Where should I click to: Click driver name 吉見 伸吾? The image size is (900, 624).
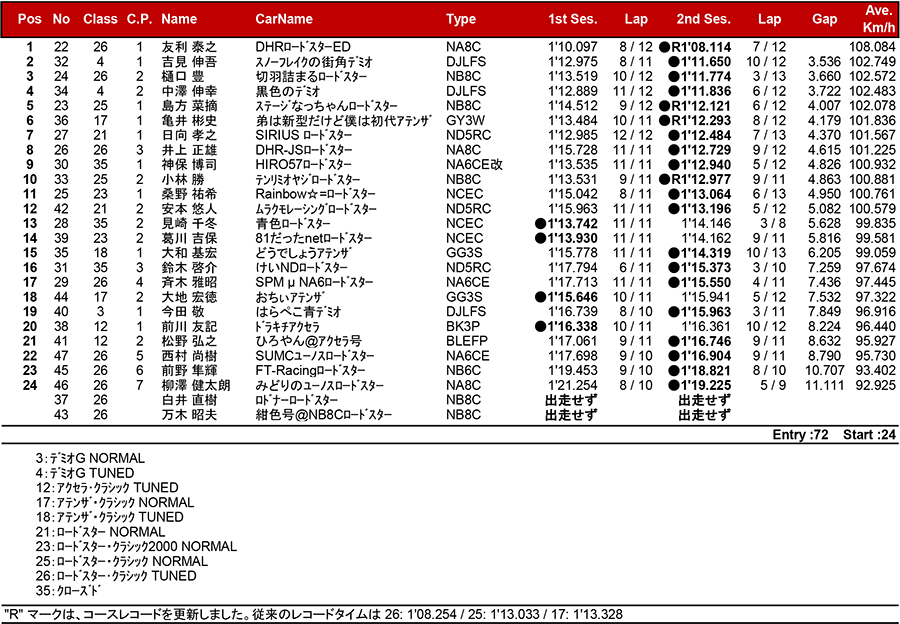click(x=189, y=62)
